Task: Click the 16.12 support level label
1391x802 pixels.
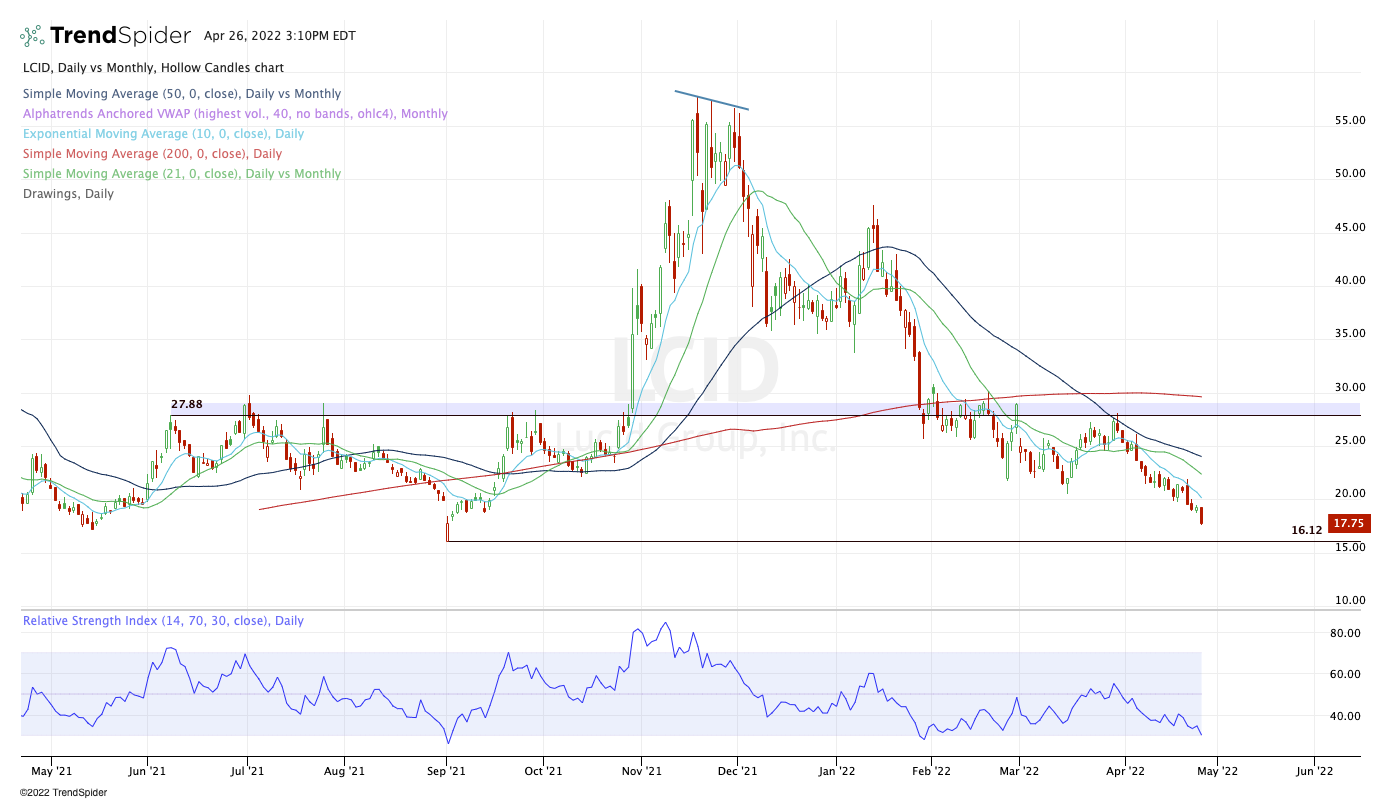Action: pos(1306,530)
